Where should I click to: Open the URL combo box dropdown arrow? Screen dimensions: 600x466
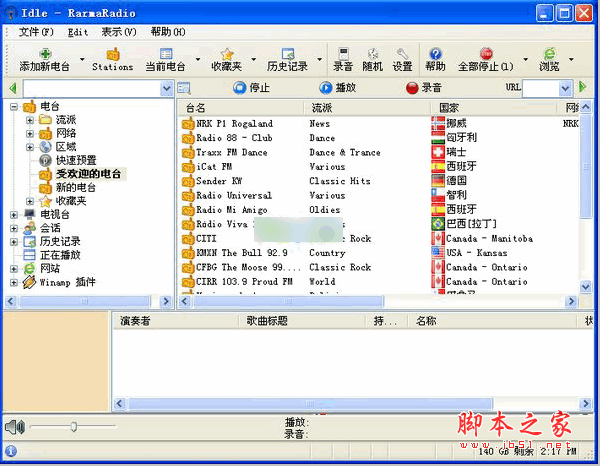[566, 88]
